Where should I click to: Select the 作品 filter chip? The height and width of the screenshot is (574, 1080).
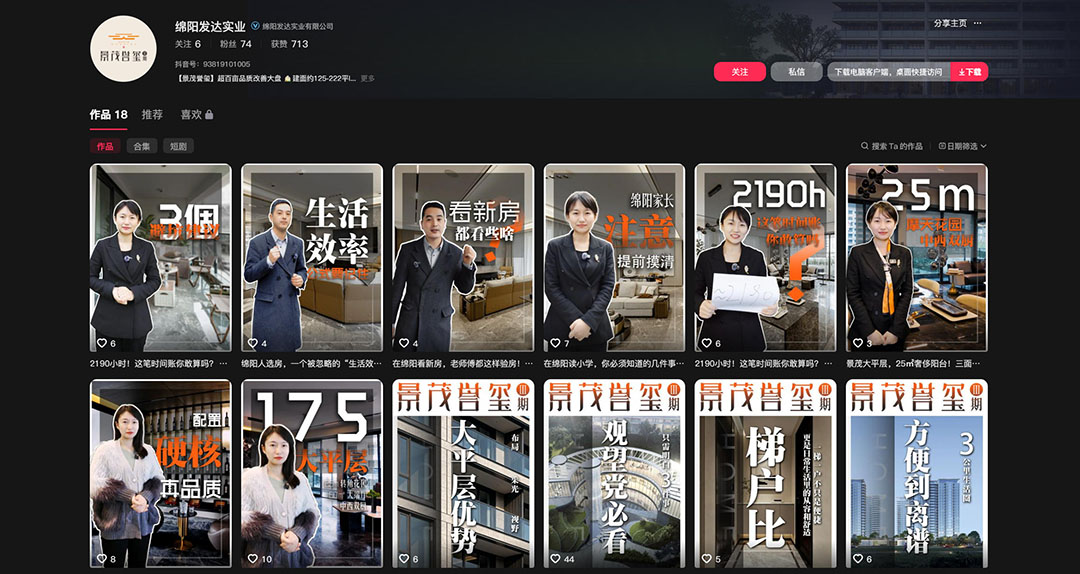(105, 146)
